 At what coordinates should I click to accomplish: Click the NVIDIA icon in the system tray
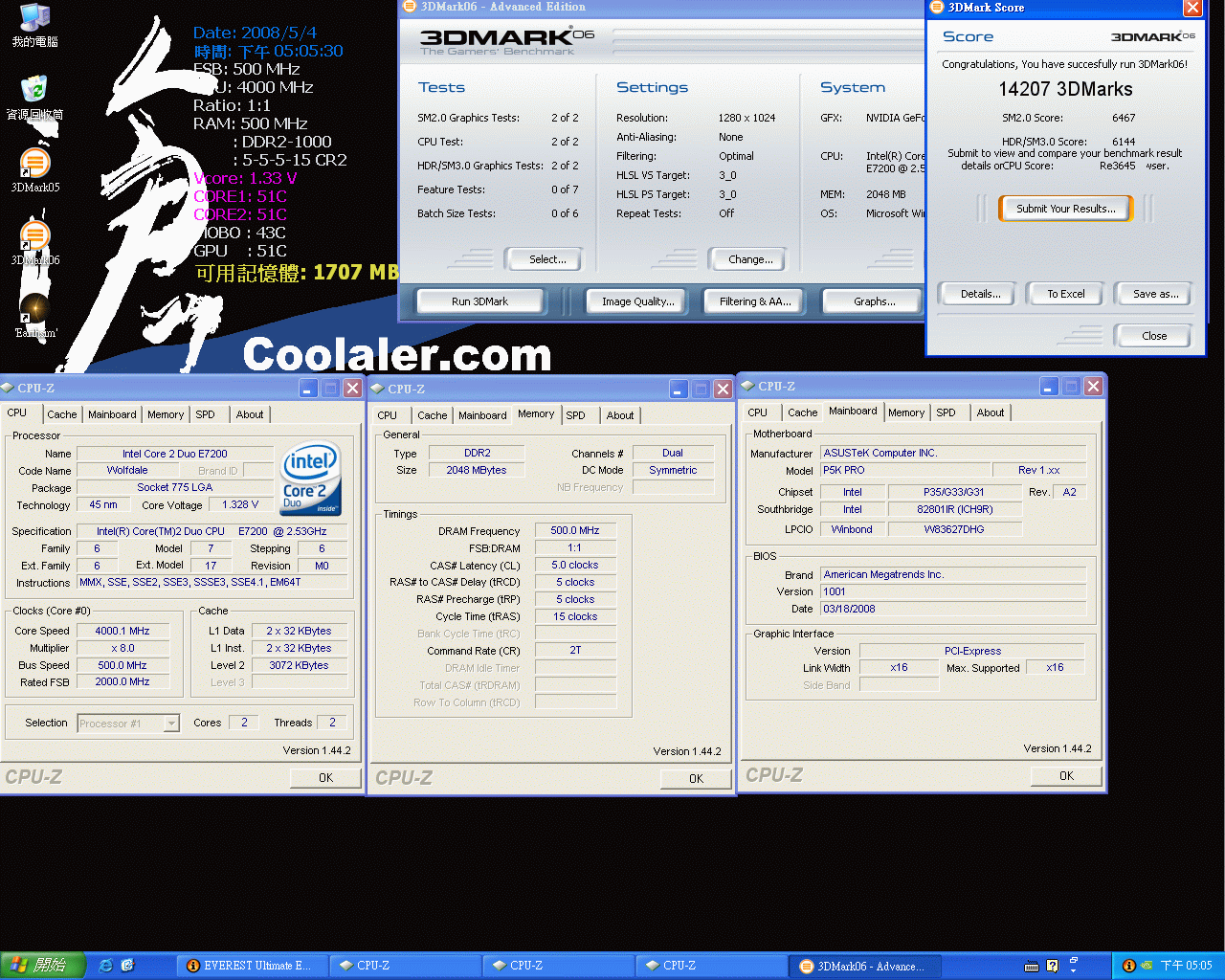point(1147,966)
